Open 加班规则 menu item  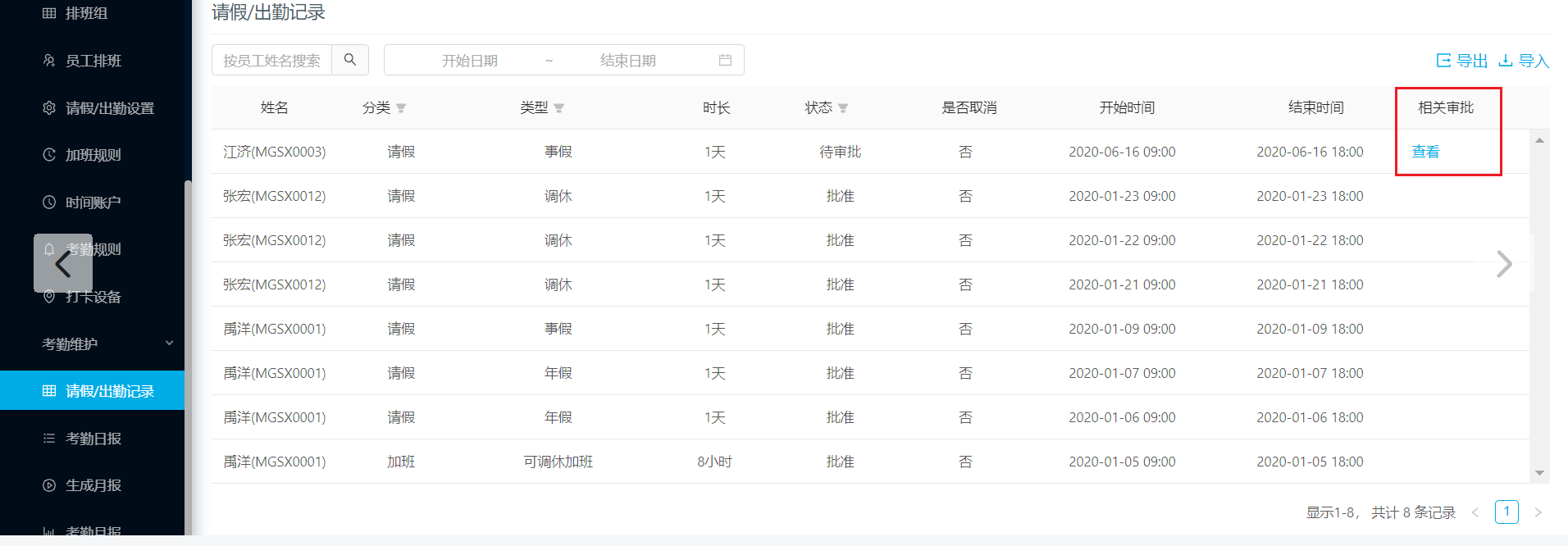[92, 155]
